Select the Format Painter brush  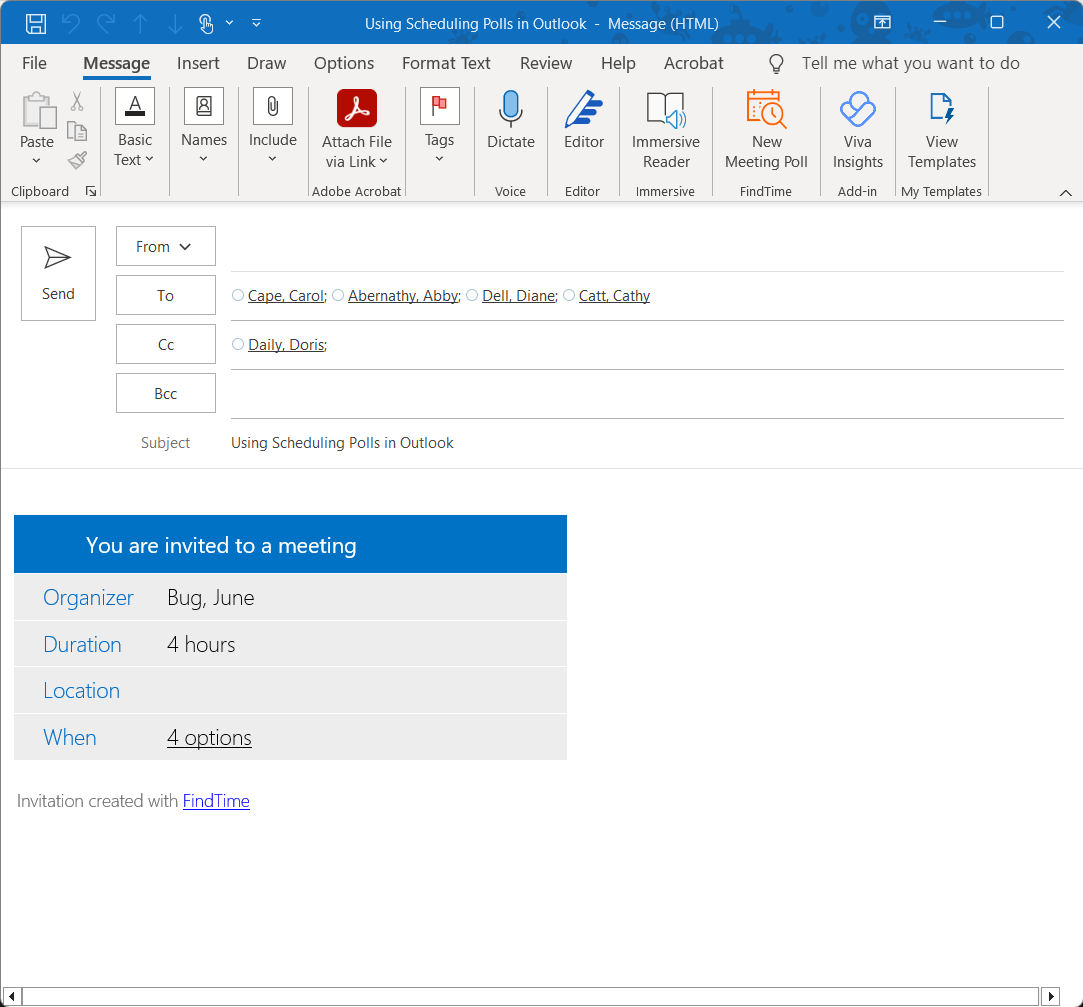coord(77,160)
